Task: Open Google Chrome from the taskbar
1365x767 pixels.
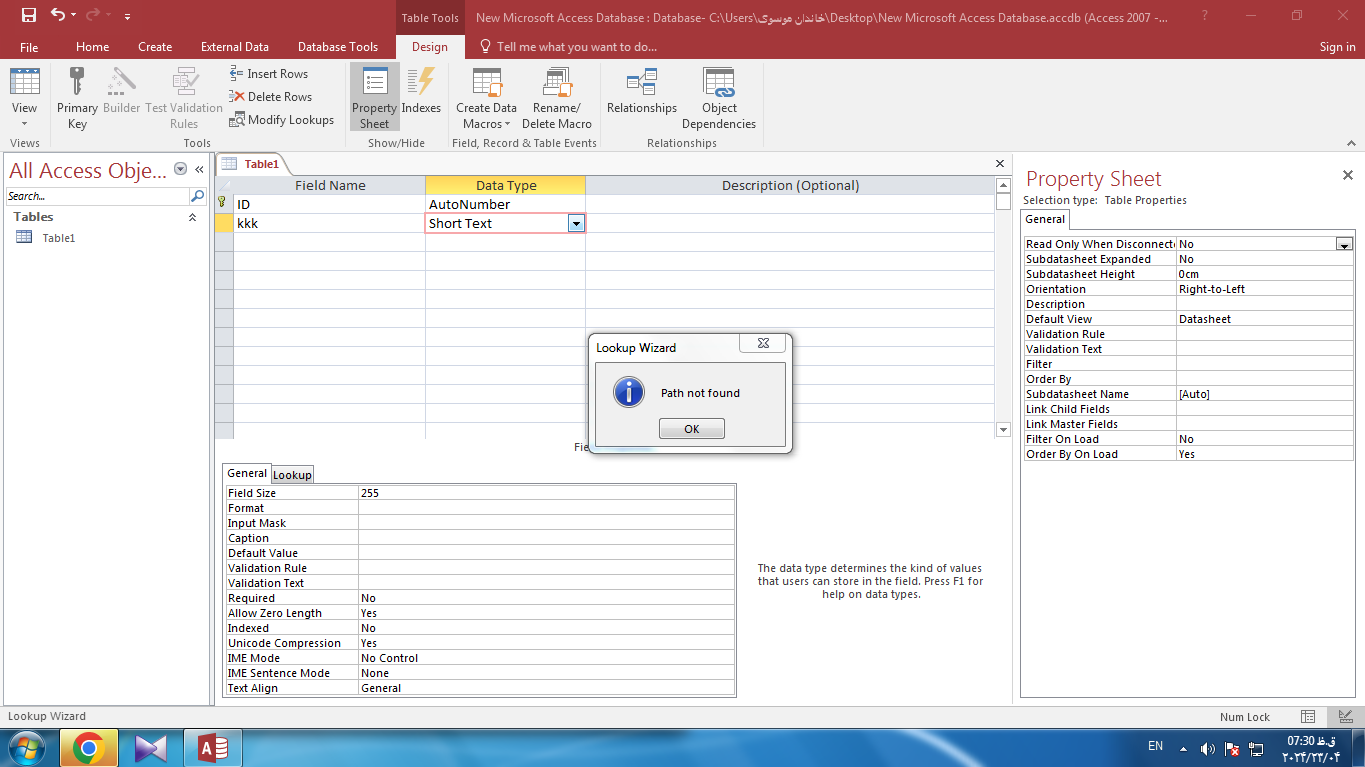Action: point(89,748)
